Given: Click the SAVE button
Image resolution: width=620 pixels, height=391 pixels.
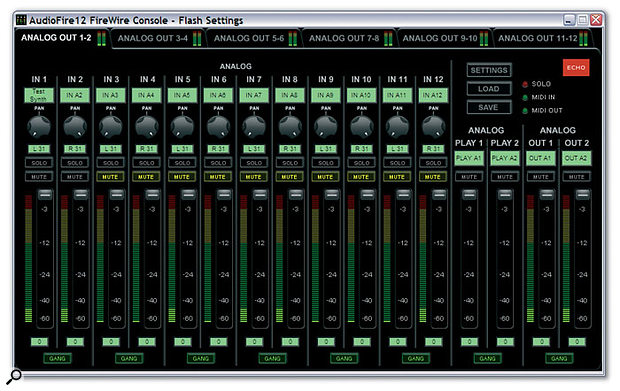Looking at the screenshot, I should point(489,107).
